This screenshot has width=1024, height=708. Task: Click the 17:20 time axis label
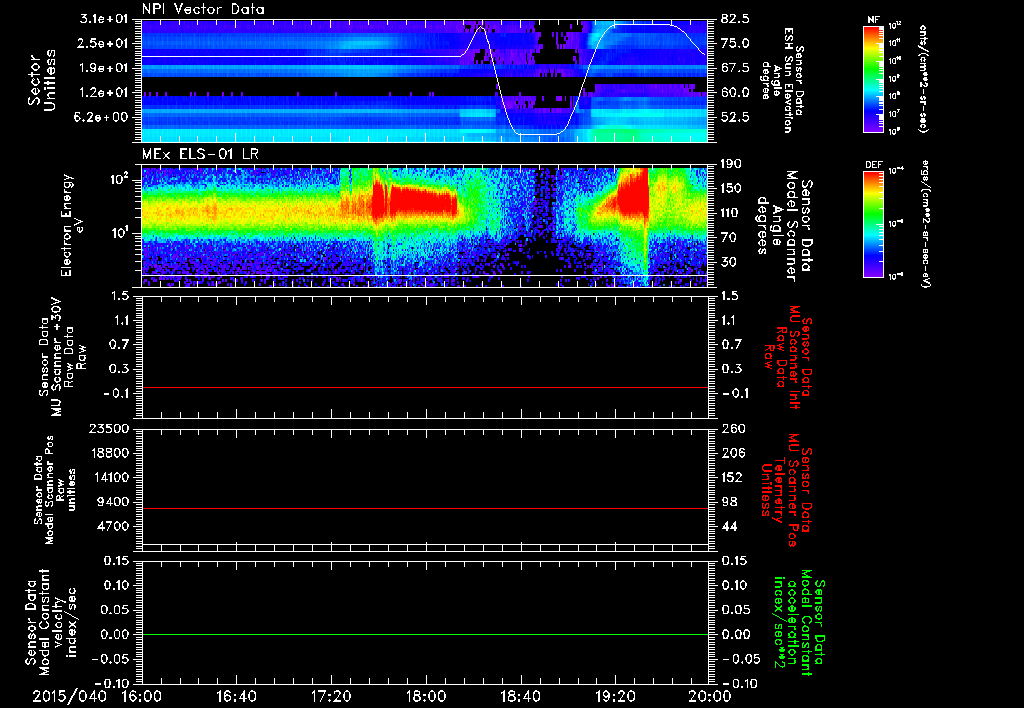point(331,696)
